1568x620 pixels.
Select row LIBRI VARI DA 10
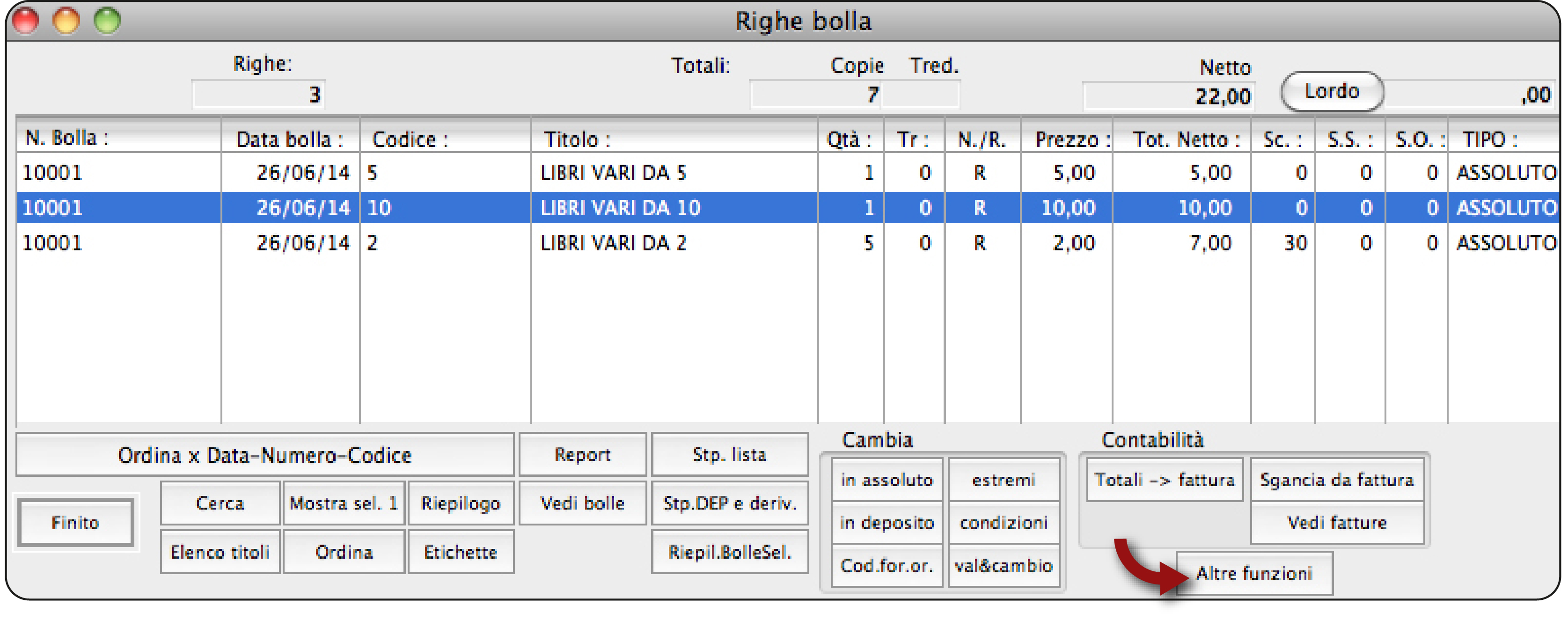pos(788,207)
